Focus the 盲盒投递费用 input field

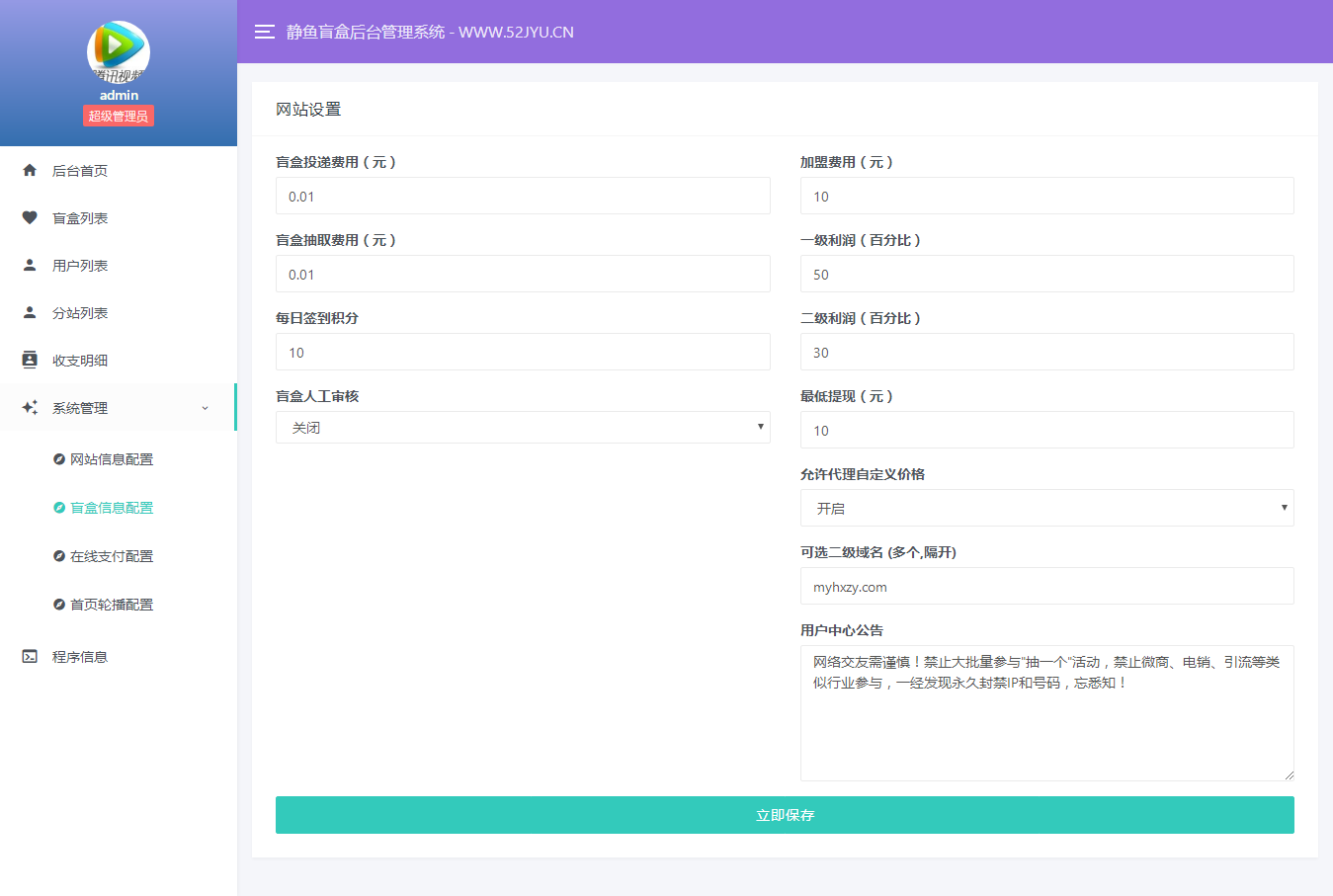pos(522,197)
